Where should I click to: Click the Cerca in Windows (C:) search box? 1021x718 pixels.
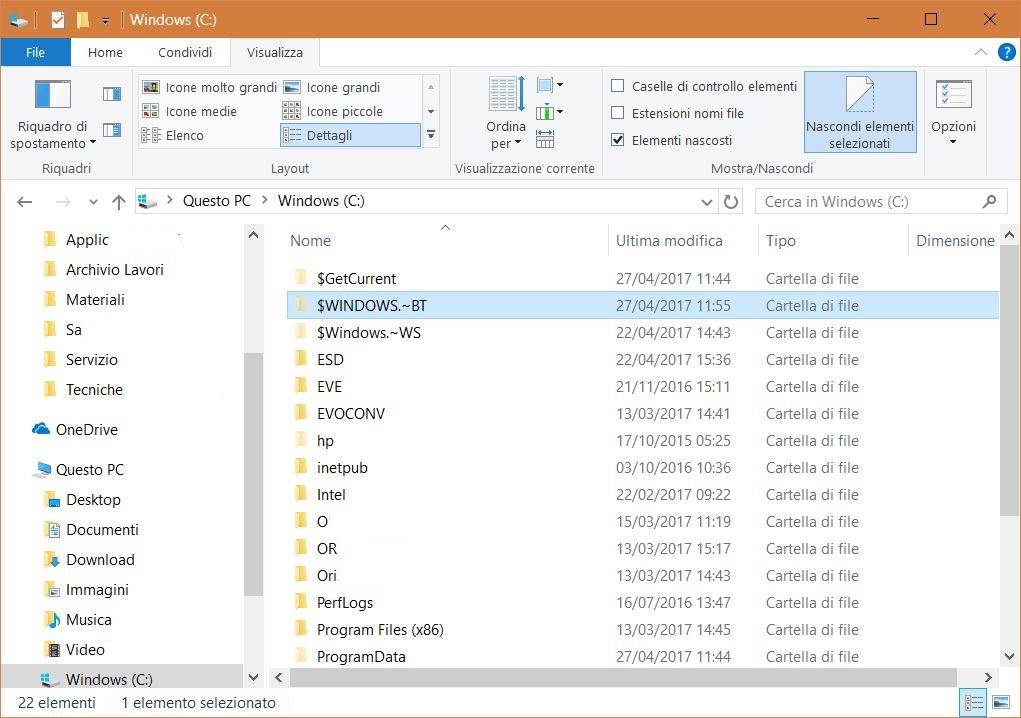(868, 202)
